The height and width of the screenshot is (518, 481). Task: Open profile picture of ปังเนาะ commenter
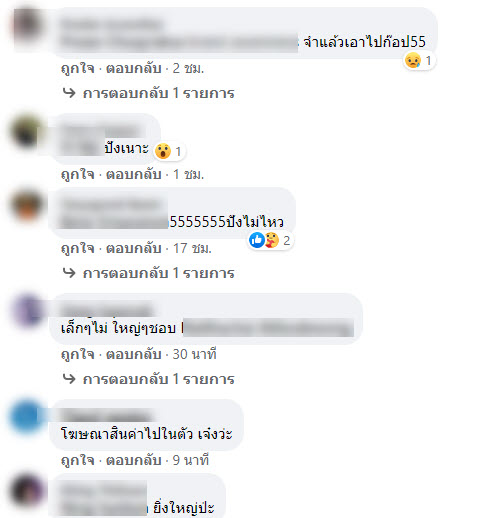click(x=27, y=132)
